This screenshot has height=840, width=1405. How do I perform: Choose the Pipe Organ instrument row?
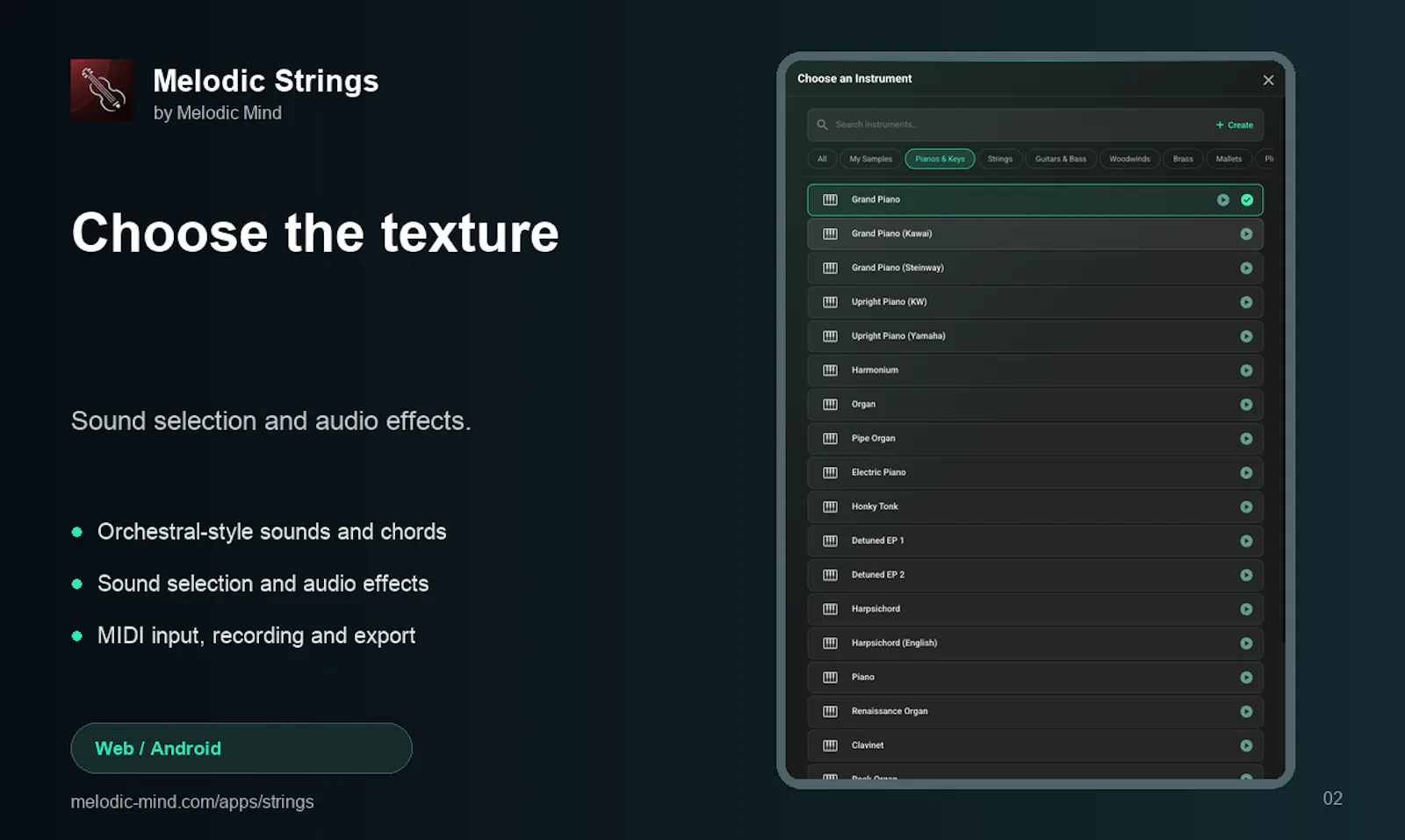click(1035, 439)
